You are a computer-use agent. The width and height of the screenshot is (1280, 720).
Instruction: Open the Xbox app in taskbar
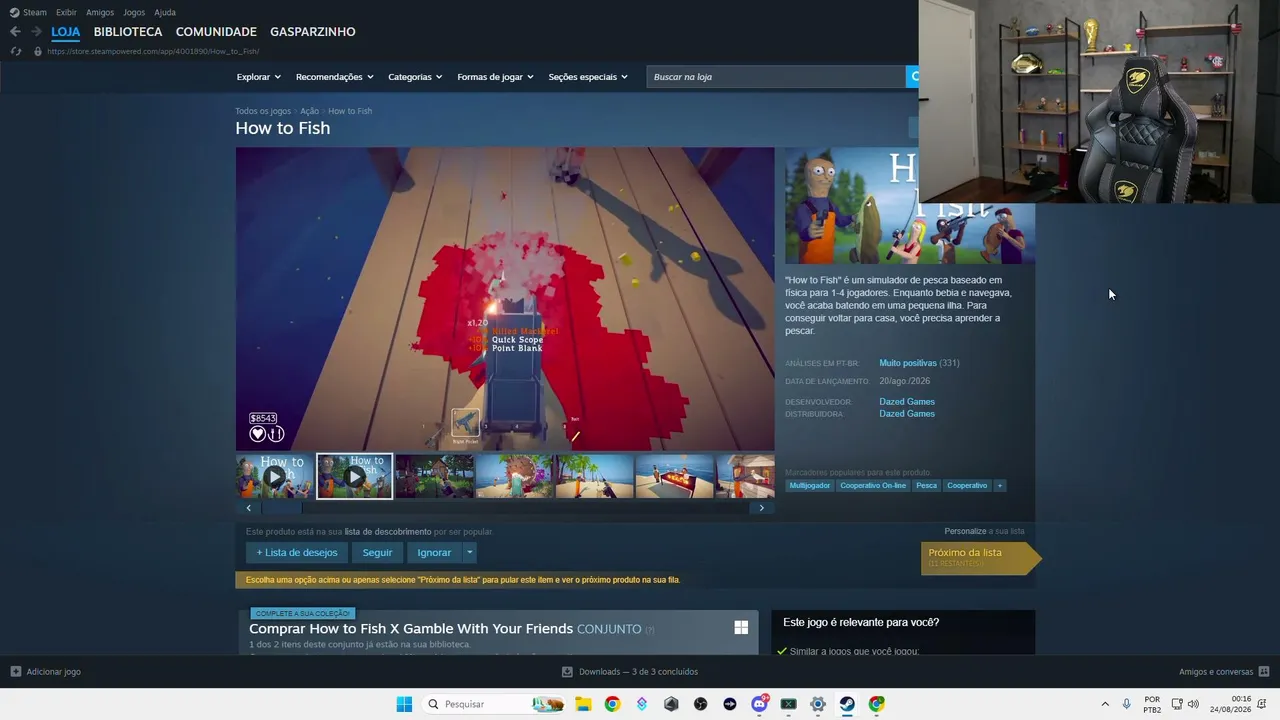coord(788,704)
